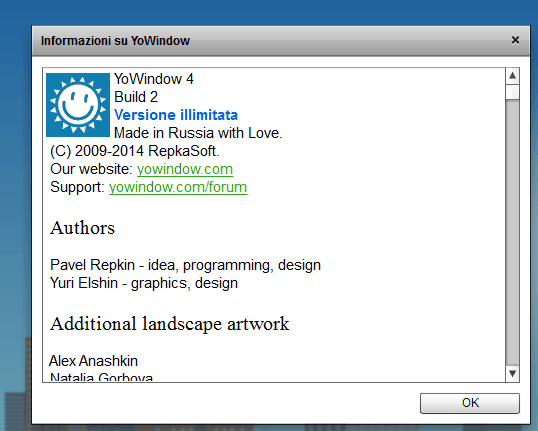Click the 'Alex Anashkin' name
This screenshot has height=431, width=538.
coord(93,361)
